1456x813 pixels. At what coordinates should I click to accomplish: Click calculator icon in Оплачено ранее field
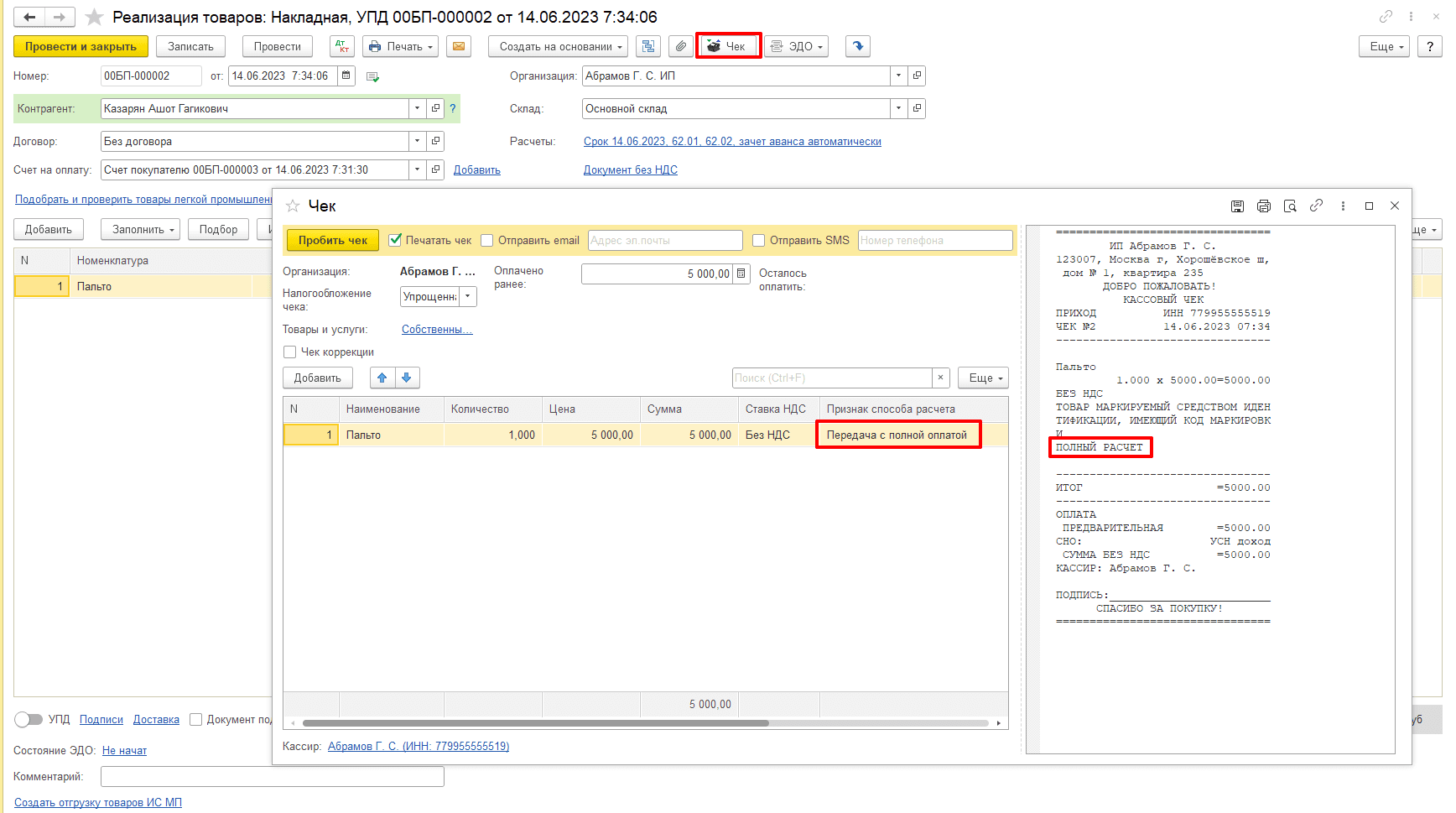click(x=741, y=274)
